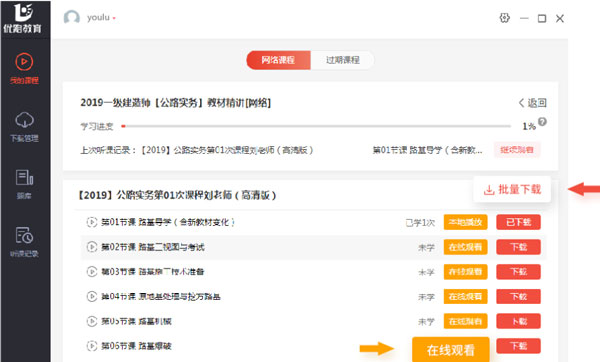600x362 pixels.
Task: Click 已下载 button for 第01节课
Action: click(x=518, y=222)
